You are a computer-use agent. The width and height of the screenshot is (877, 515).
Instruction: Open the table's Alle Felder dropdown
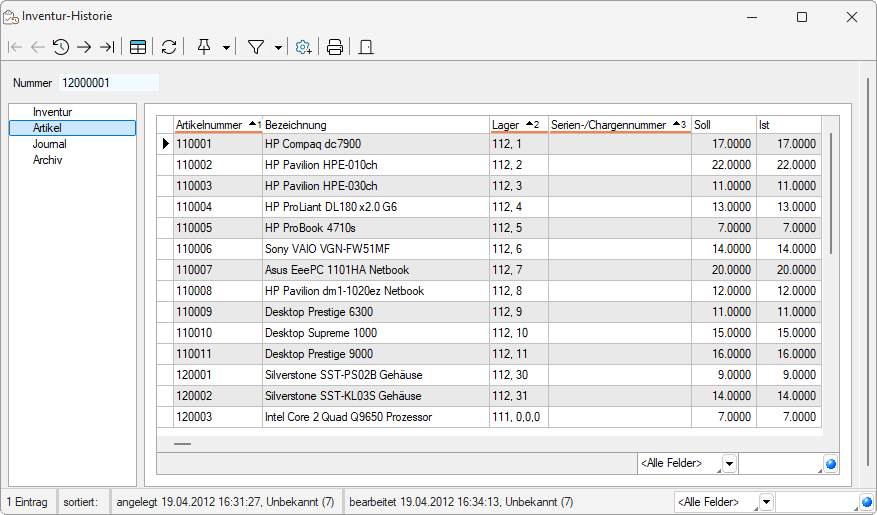[729, 464]
